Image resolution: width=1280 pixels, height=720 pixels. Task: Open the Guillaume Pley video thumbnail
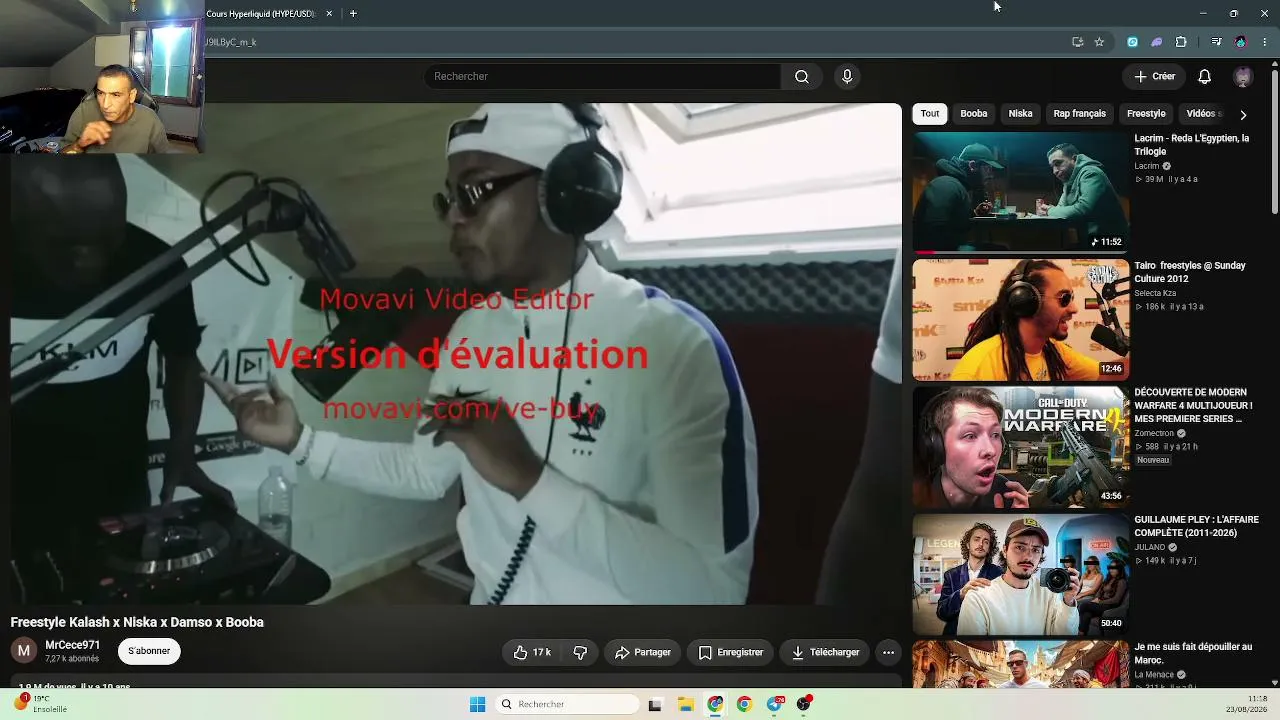(x=1020, y=574)
